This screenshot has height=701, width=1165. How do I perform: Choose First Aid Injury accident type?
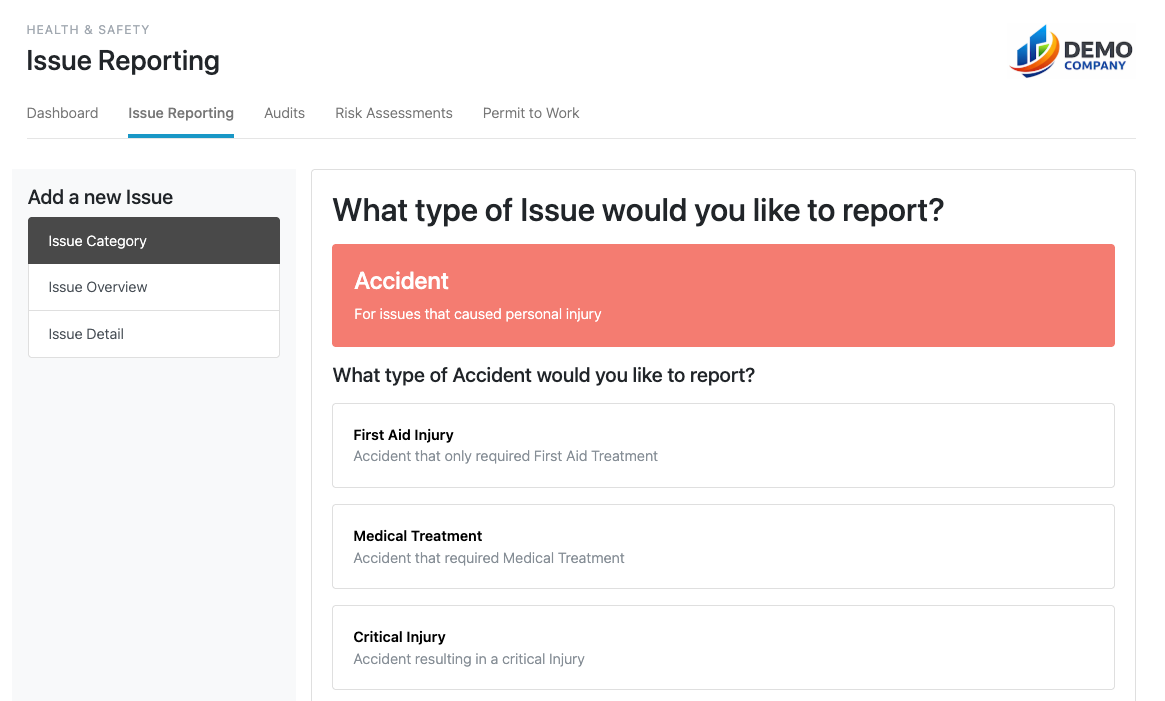click(722, 445)
